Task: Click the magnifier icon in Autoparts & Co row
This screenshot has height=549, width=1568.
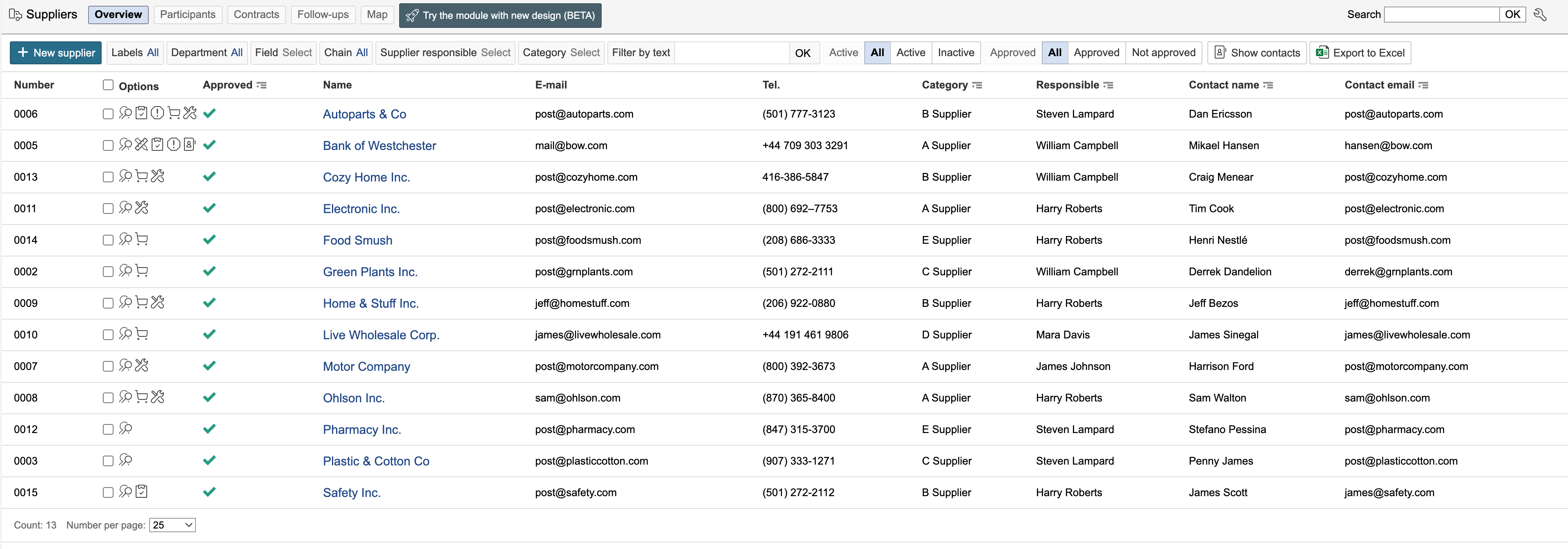Action: (x=125, y=113)
